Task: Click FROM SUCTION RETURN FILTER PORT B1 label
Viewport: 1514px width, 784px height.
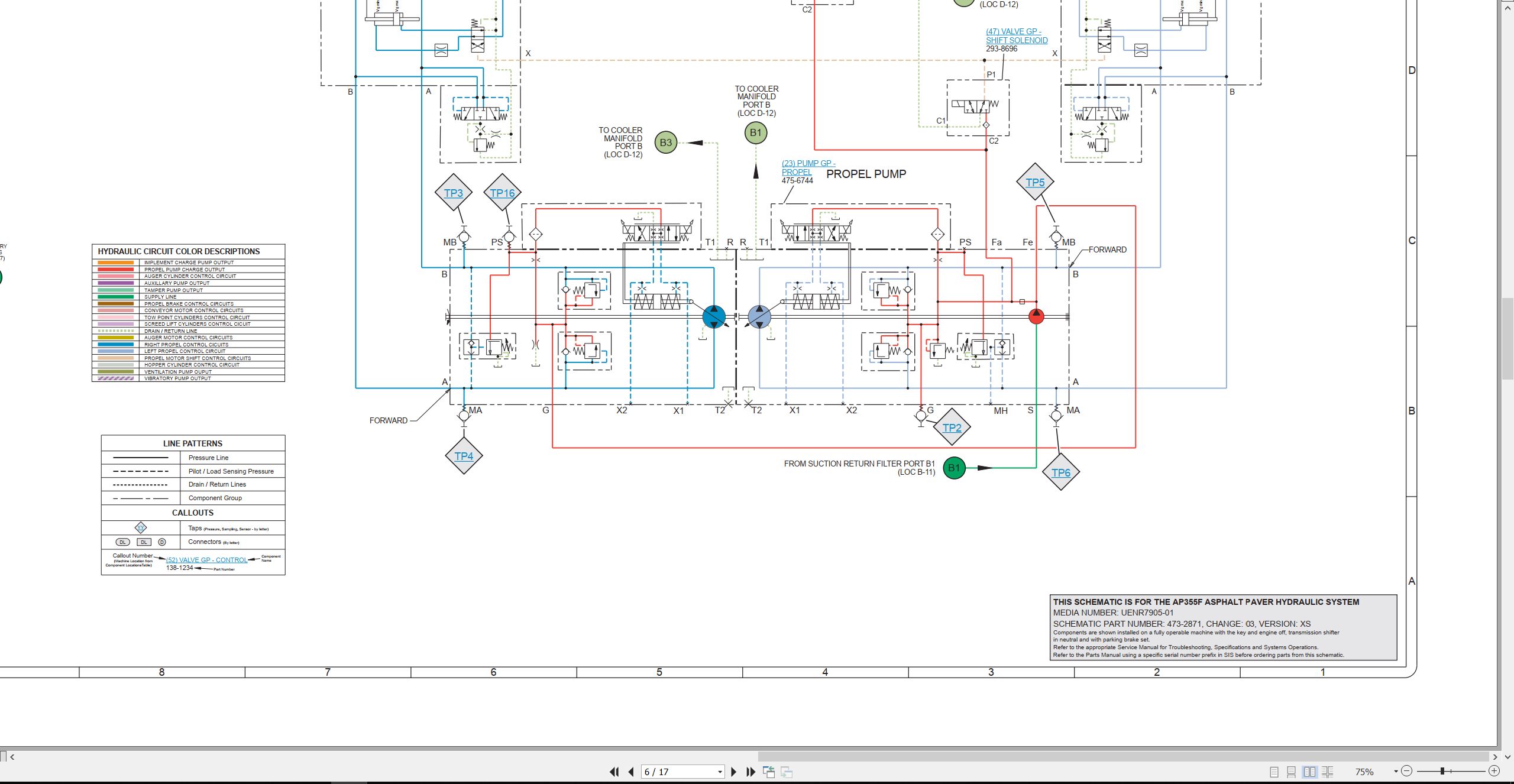Action: 859,464
